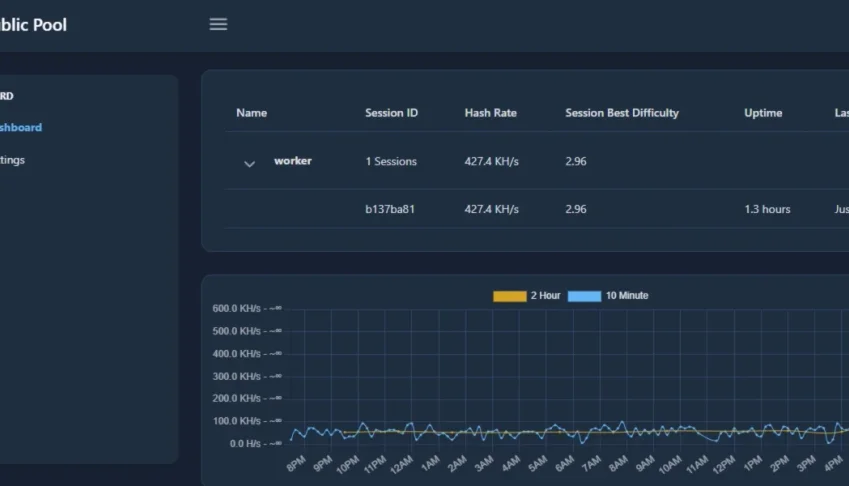Viewport: 849px width, 486px height.
Task: Toggle the 10 Minute legend swatch
Action: (x=584, y=296)
